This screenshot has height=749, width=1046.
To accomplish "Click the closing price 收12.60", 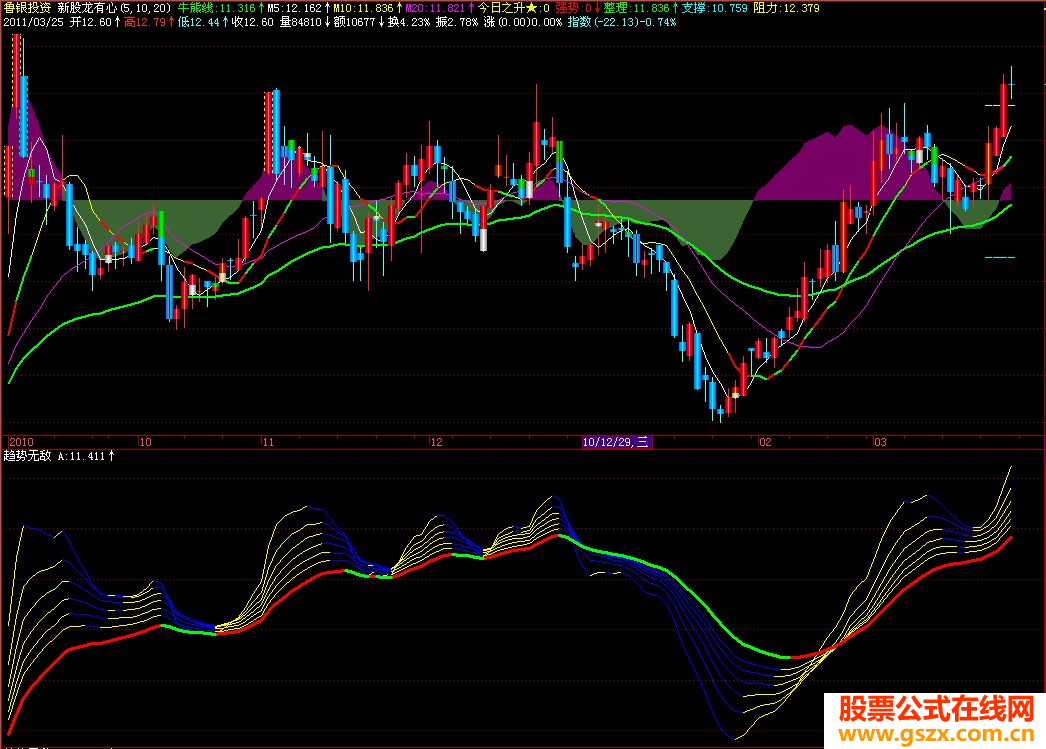I will tap(253, 22).
